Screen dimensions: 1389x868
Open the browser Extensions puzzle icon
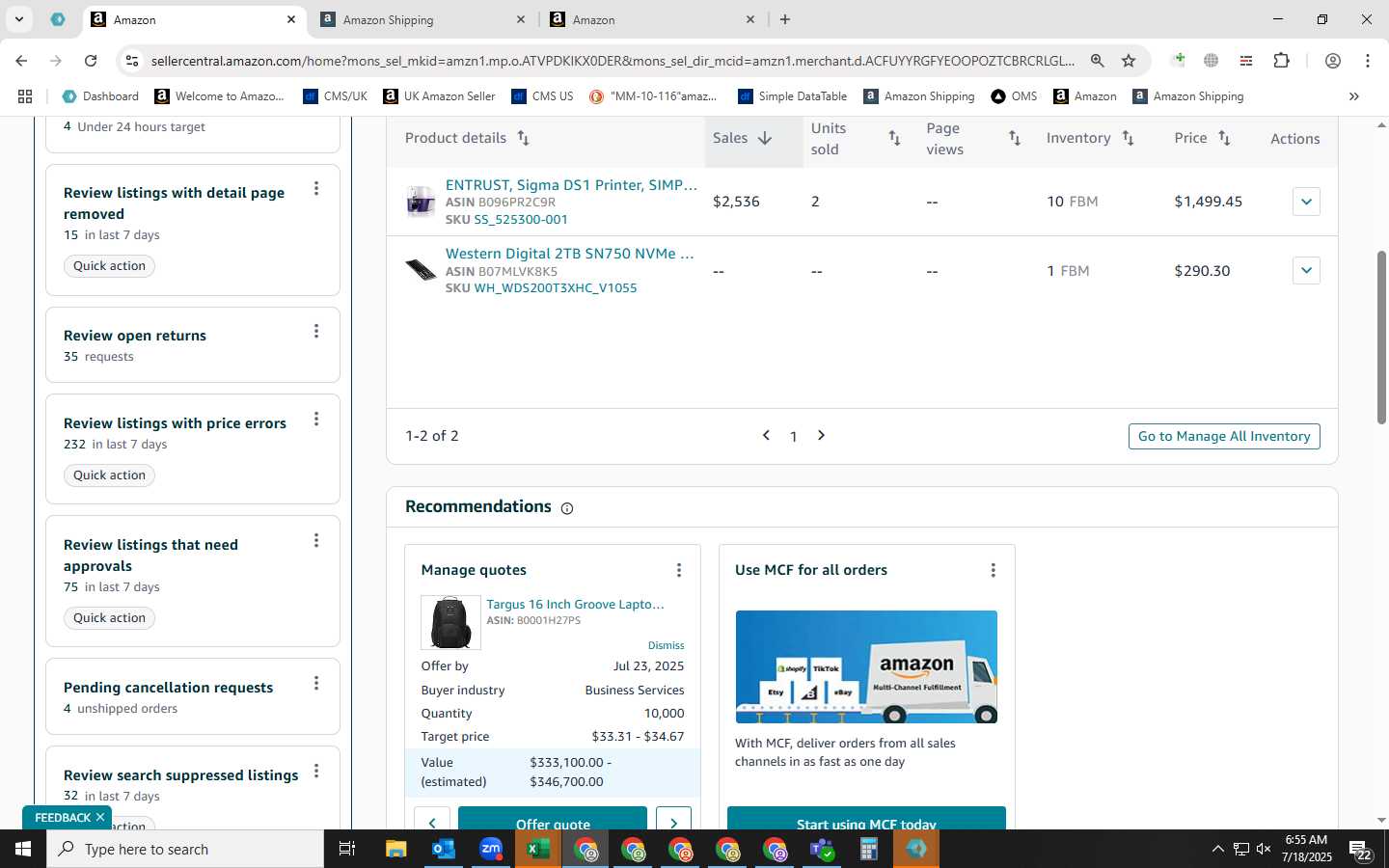(x=1281, y=61)
